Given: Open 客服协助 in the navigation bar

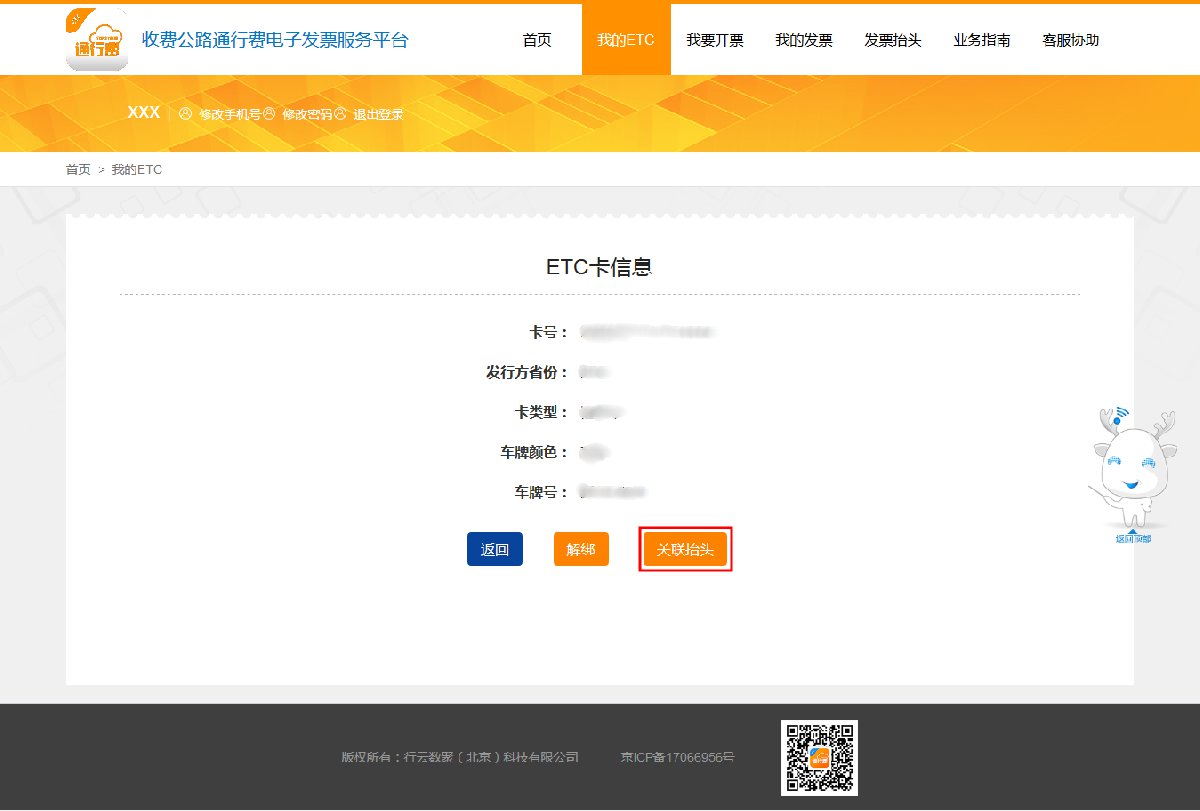Looking at the screenshot, I should coord(1071,40).
